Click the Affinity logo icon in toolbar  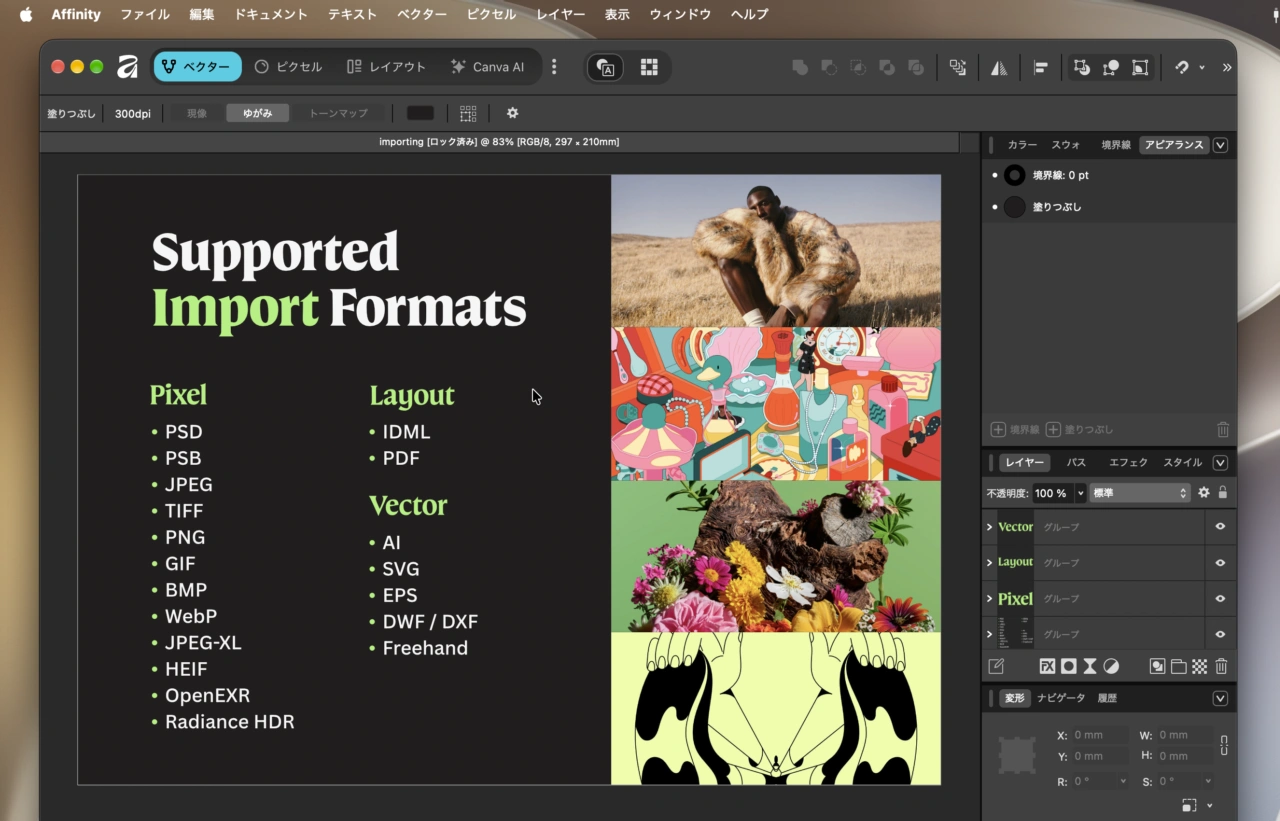pyautogui.click(x=127, y=67)
